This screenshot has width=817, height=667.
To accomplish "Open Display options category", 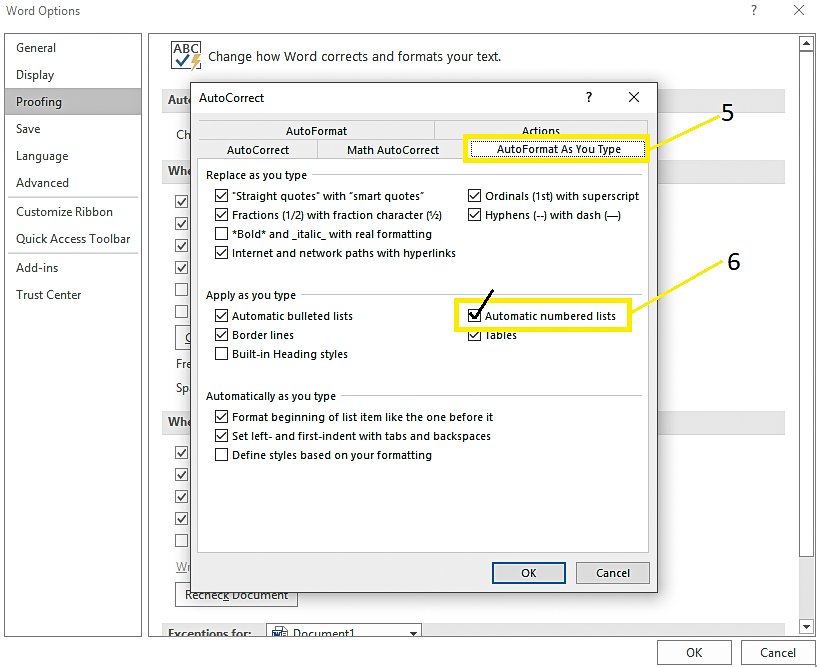I will point(73,75).
